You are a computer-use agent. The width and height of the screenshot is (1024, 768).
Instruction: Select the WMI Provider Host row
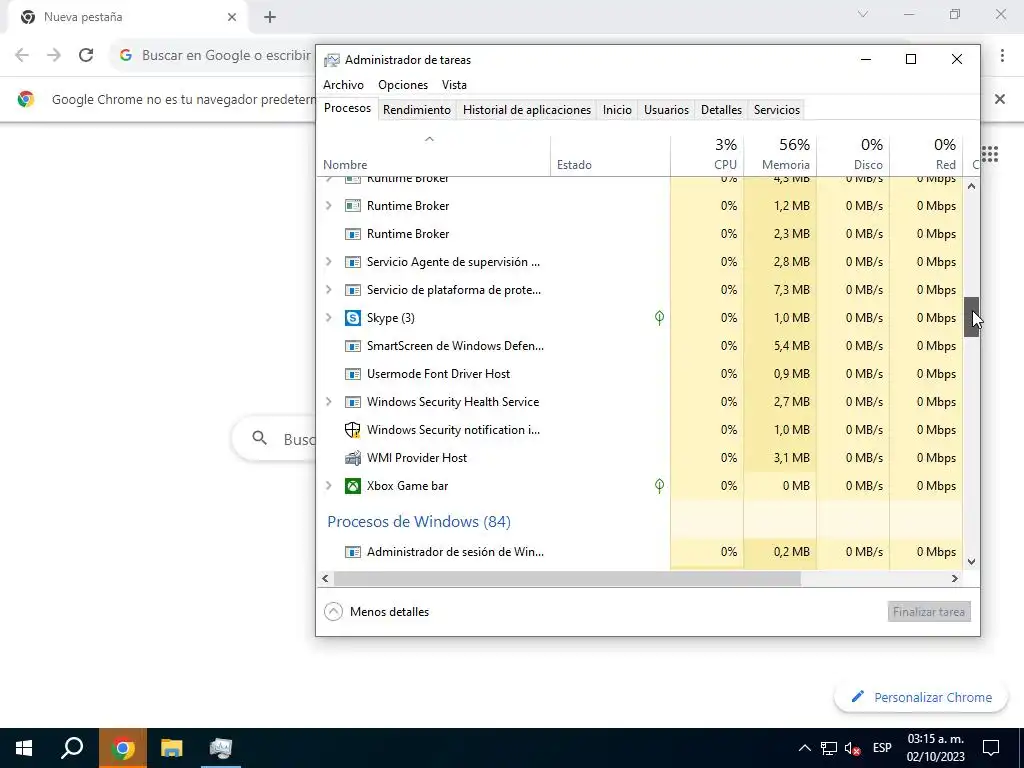pos(640,458)
